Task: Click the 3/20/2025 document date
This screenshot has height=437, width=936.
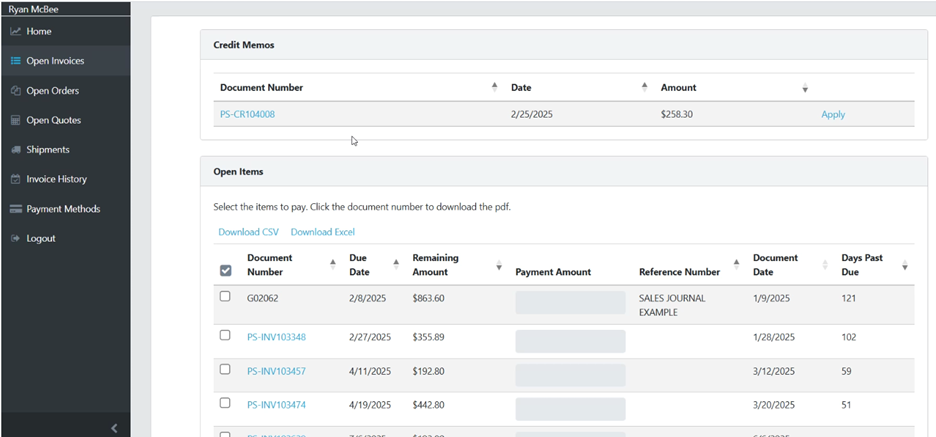Action: [x=774, y=405]
